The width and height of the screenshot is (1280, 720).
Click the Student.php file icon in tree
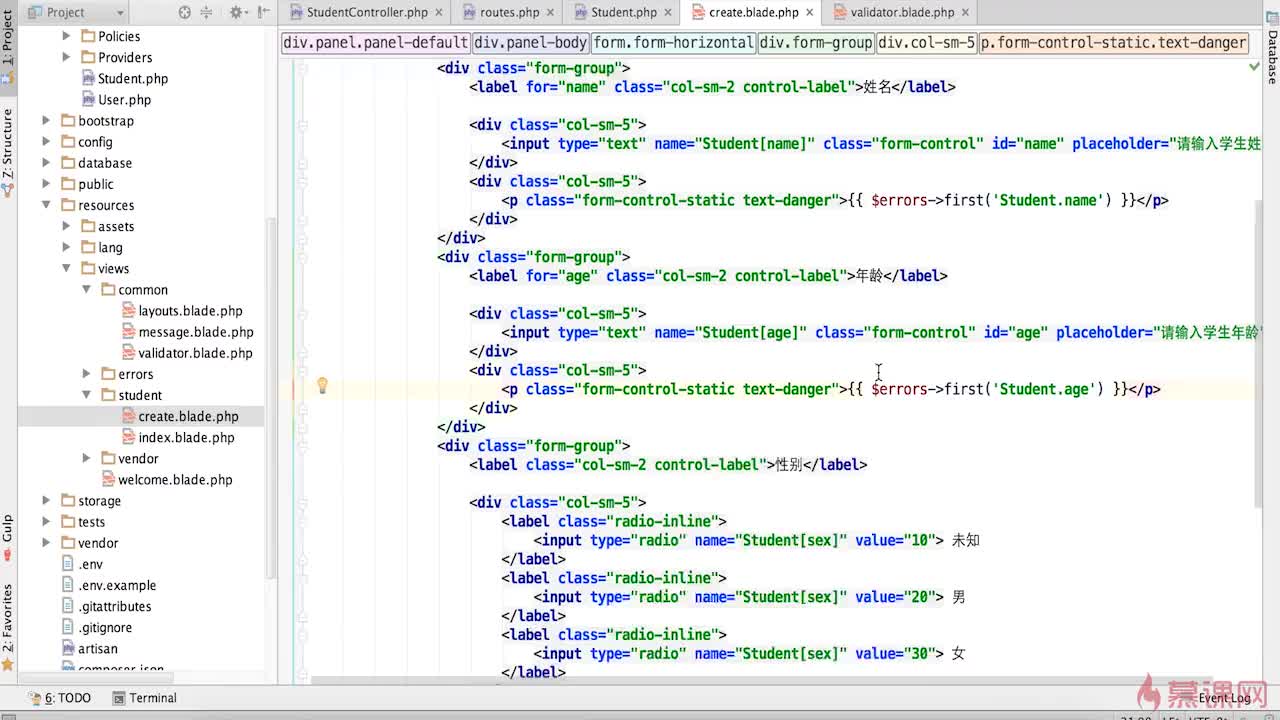(88, 78)
